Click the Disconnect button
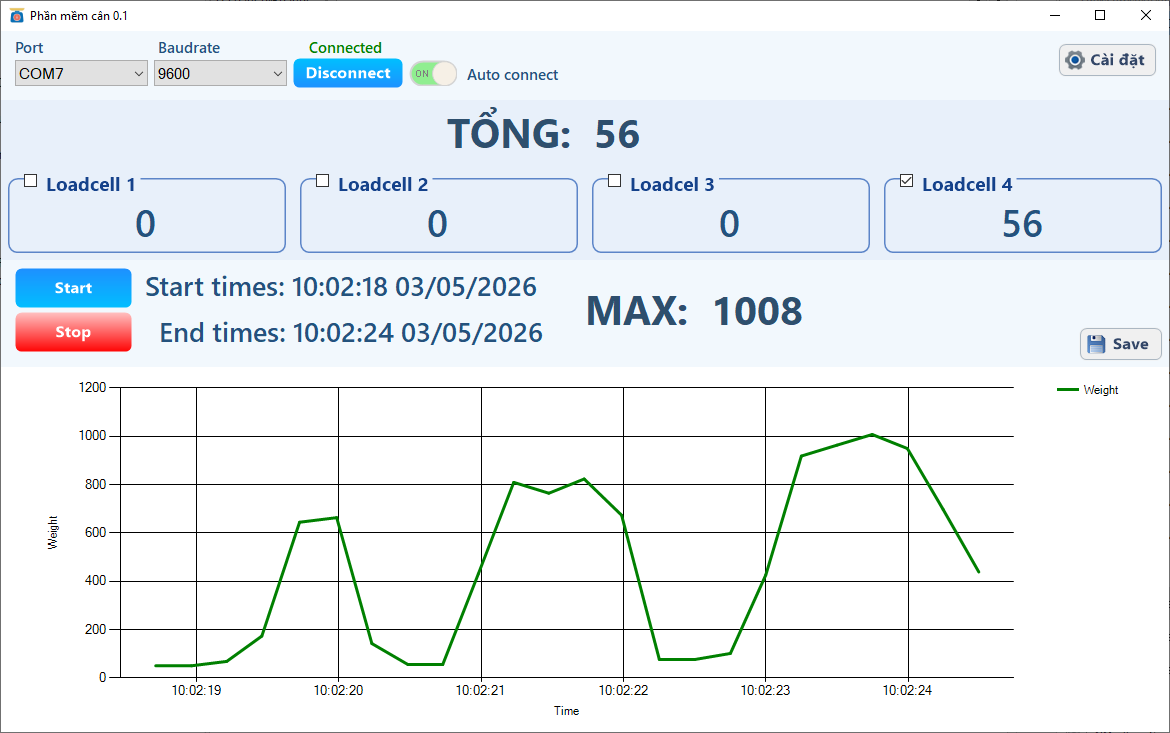The height and width of the screenshot is (733, 1170). coord(348,73)
